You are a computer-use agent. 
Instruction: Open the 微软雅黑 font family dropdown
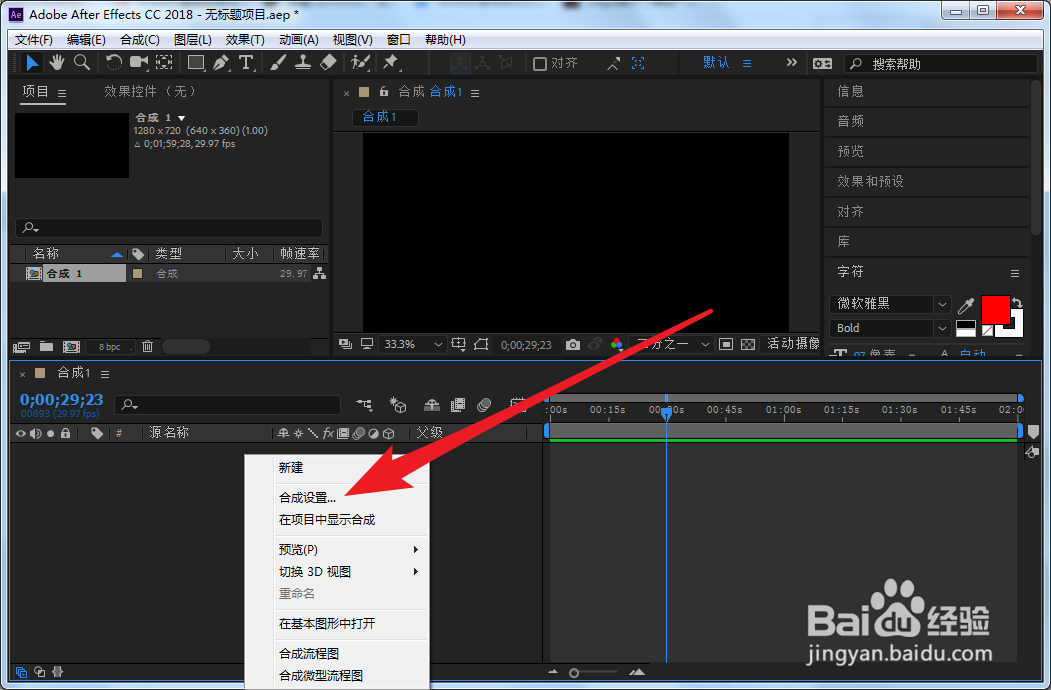coord(889,304)
